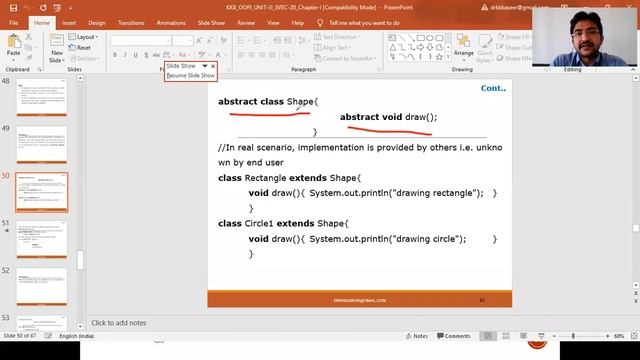Click the Redo/Repeat icon
Viewport: 640px width, 360px height.
[x=43, y=8]
